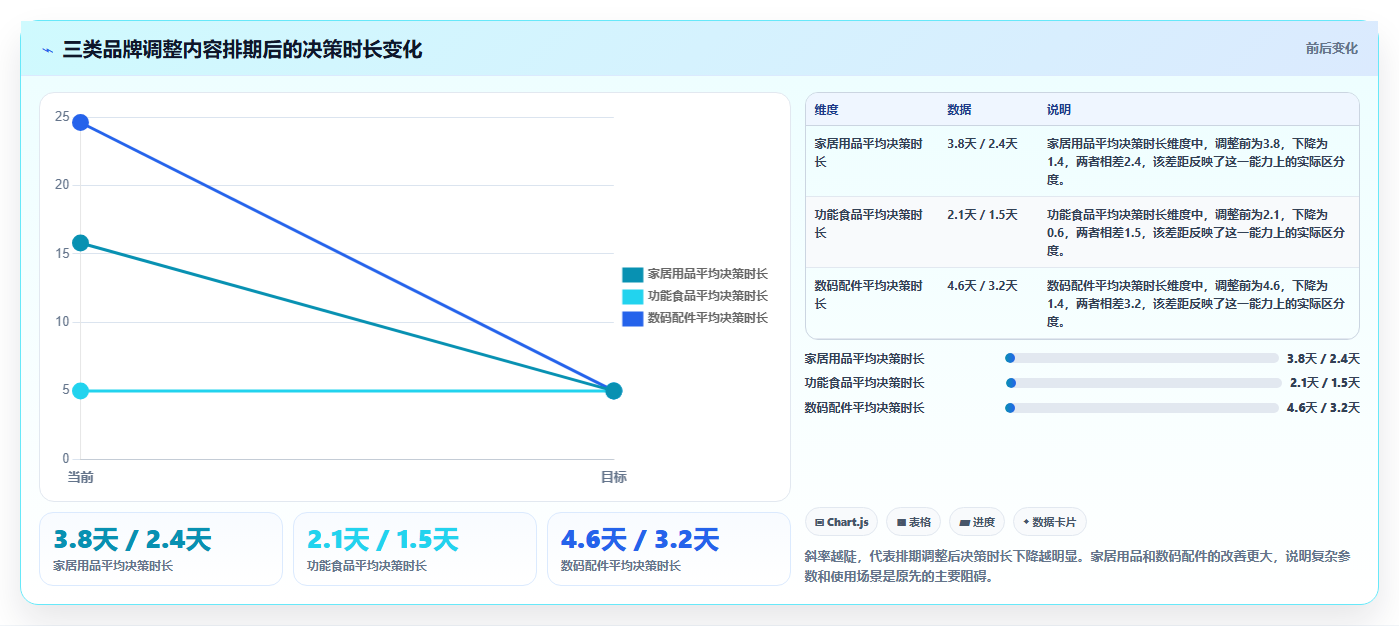This screenshot has height=626, width=1399.
Task: Click the lightning icon beside the title
Action: coord(47,49)
